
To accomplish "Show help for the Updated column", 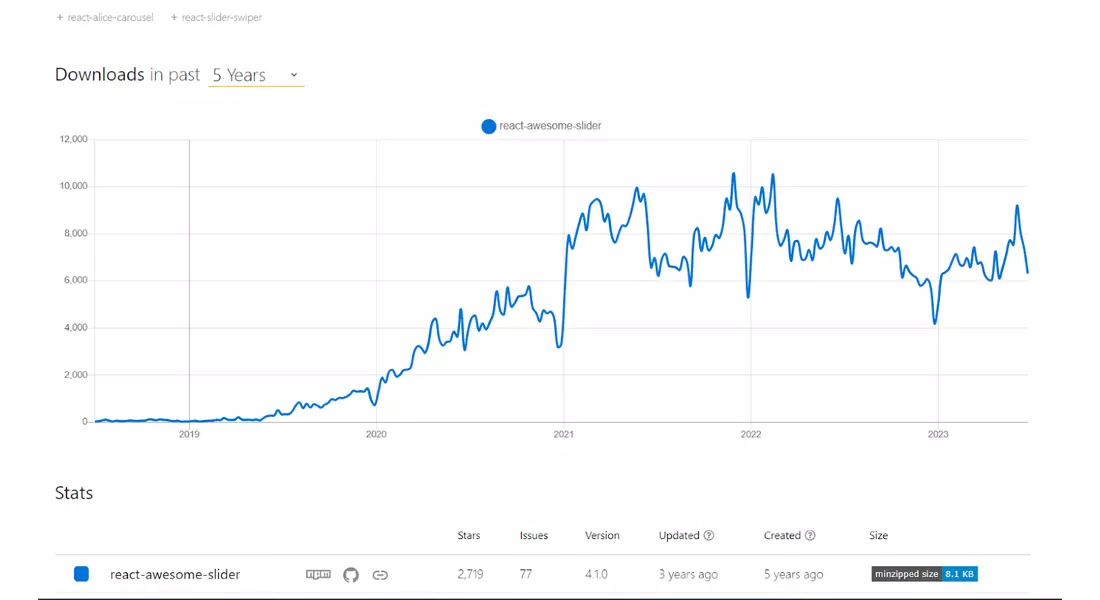I will tap(709, 535).
